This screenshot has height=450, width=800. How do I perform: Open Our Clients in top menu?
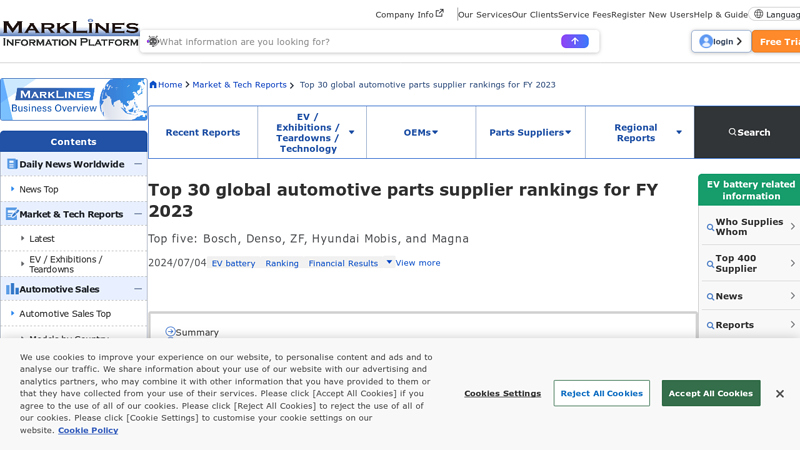pyautogui.click(x=535, y=15)
